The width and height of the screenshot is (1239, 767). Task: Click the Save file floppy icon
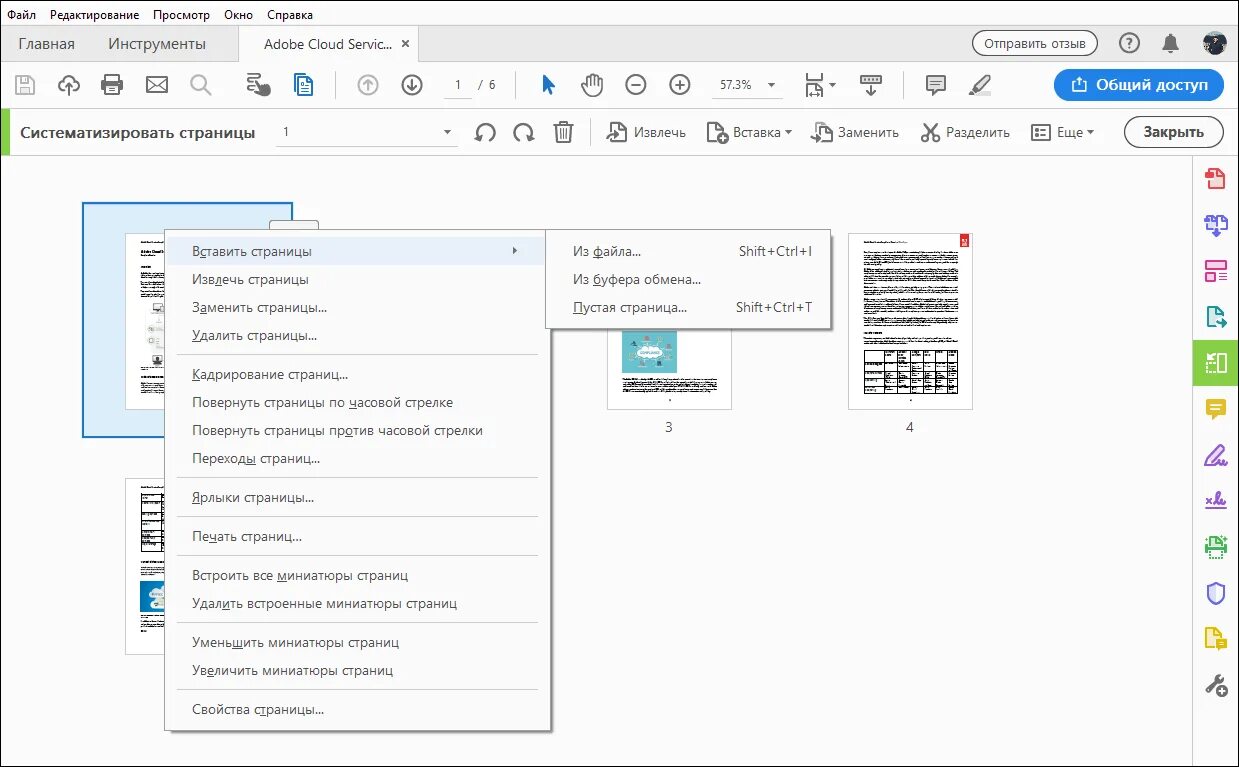tap(26, 85)
